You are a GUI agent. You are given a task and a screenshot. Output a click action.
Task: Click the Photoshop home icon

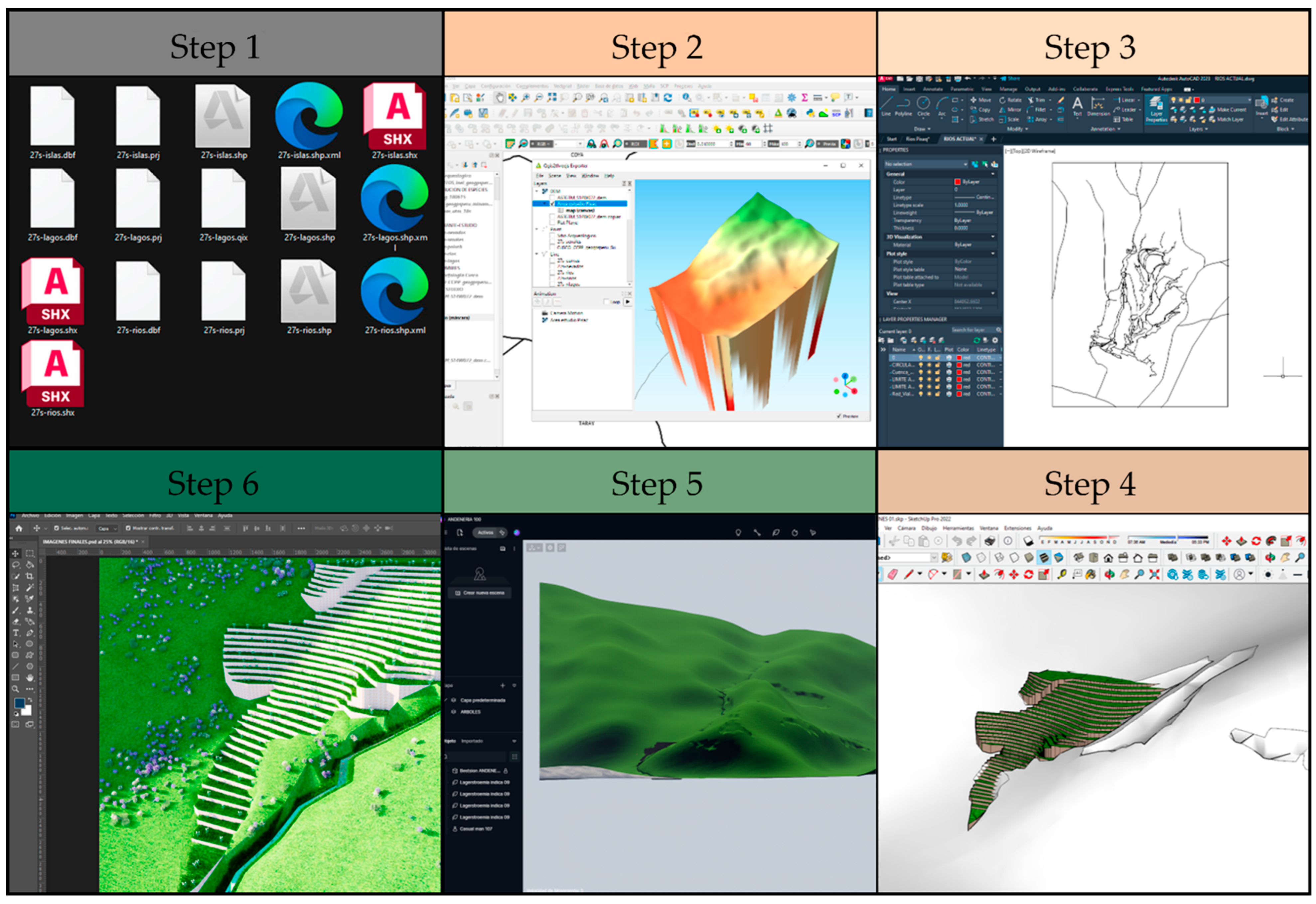click(19, 528)
